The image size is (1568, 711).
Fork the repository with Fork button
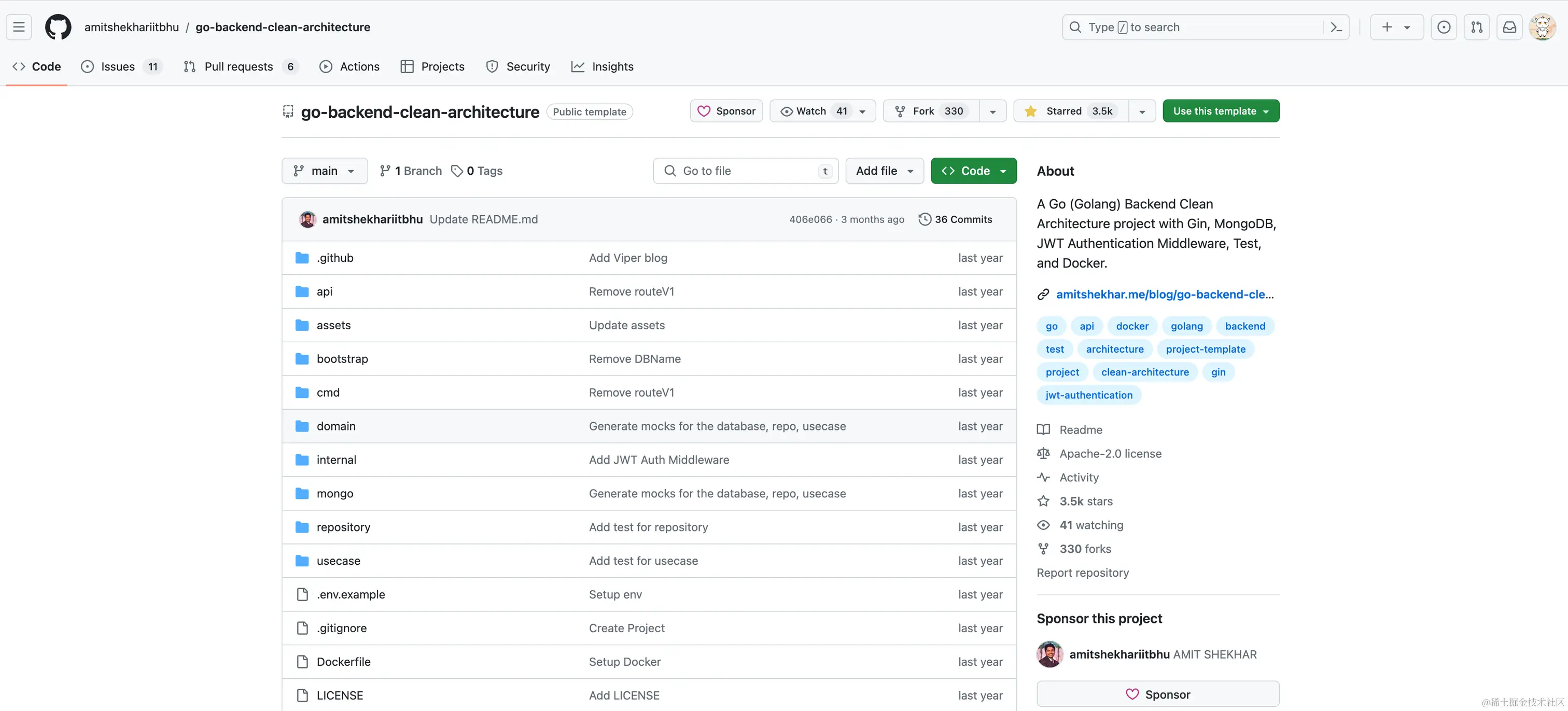931,111
